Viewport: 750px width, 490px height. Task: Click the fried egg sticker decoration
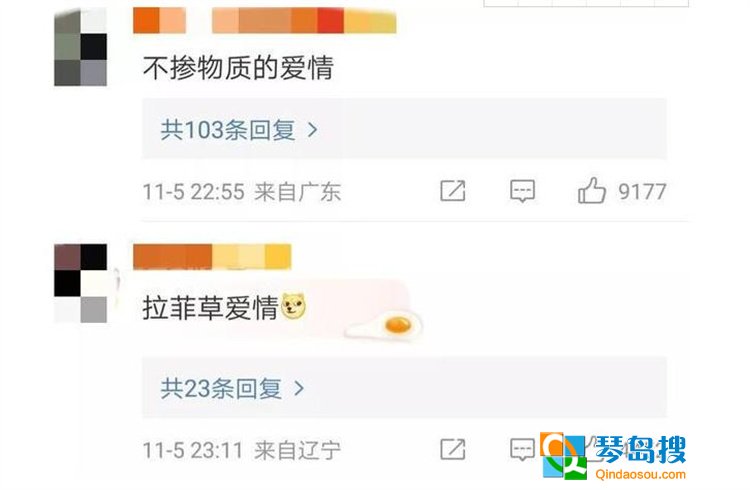click(386, 326)
